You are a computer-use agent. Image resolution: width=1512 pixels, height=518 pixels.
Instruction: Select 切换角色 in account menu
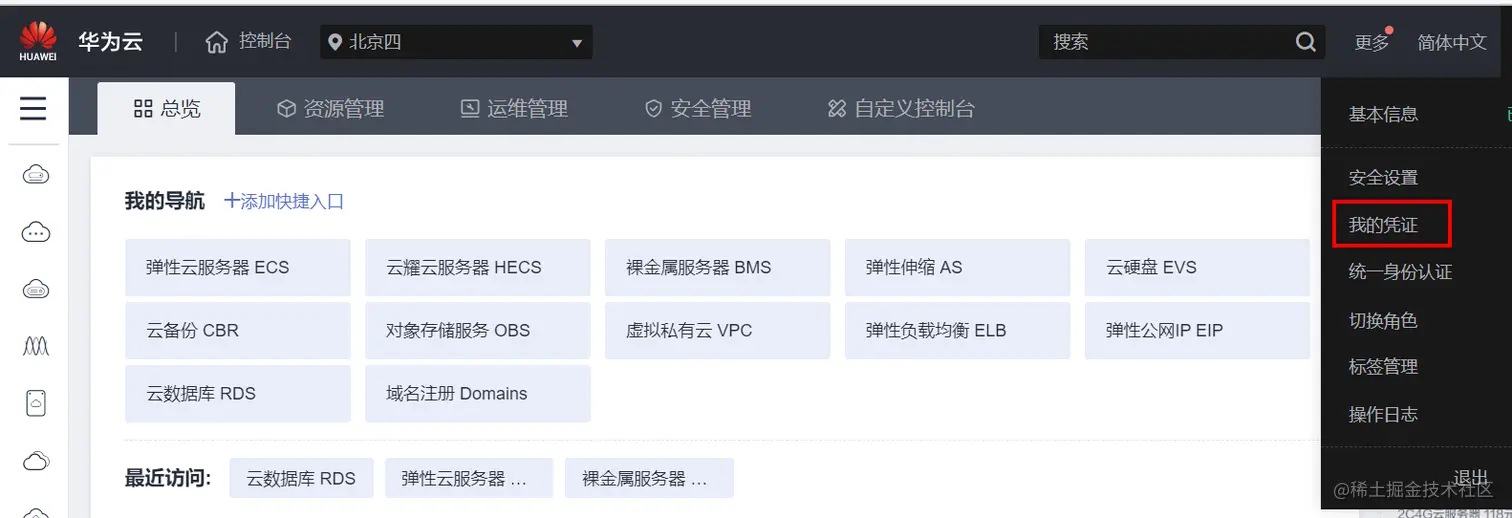1383,320
